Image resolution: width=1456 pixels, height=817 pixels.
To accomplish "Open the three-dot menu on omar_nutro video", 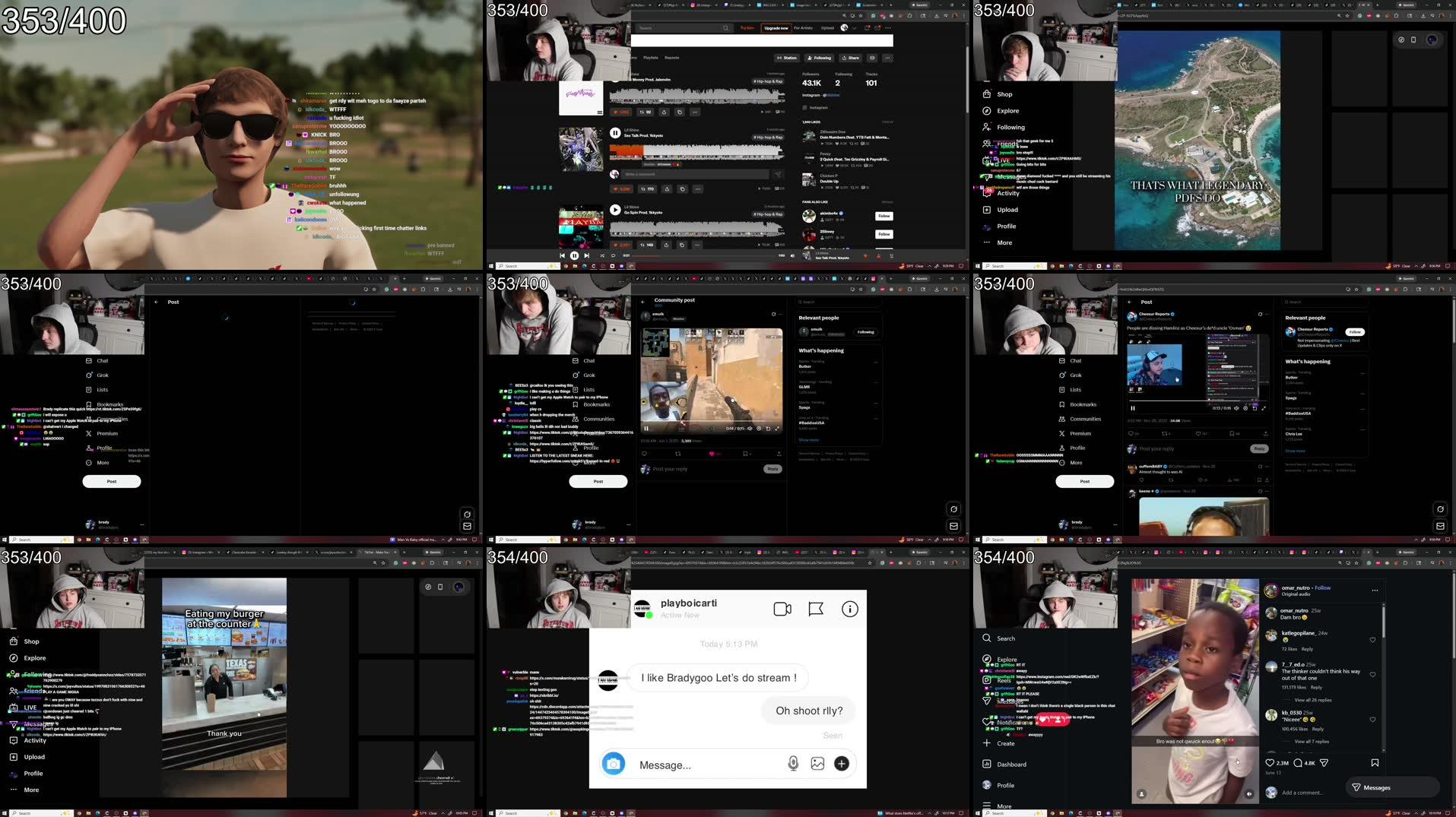I will point(1375,591).
